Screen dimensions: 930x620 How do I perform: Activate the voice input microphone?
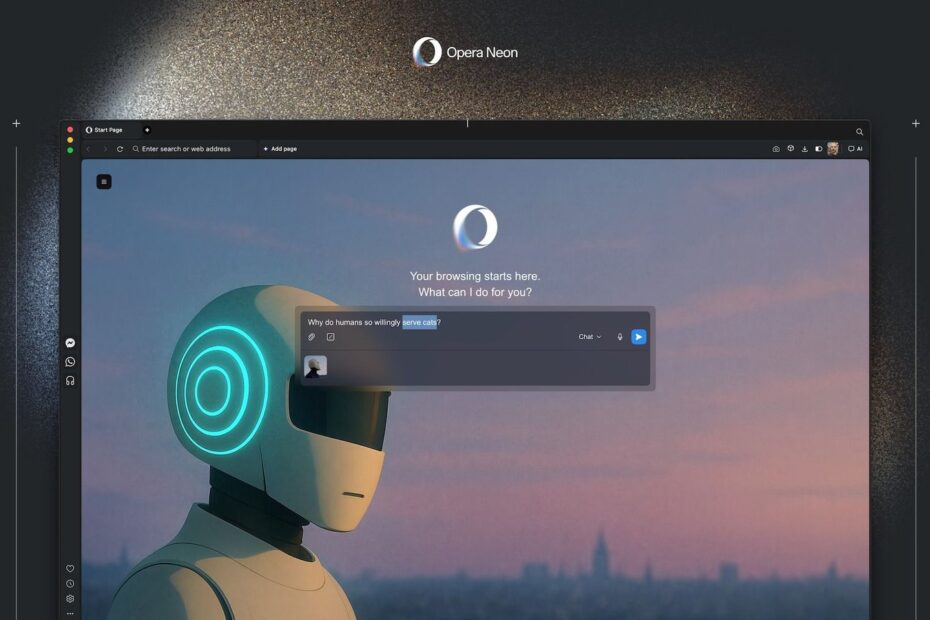coord(620,336)
